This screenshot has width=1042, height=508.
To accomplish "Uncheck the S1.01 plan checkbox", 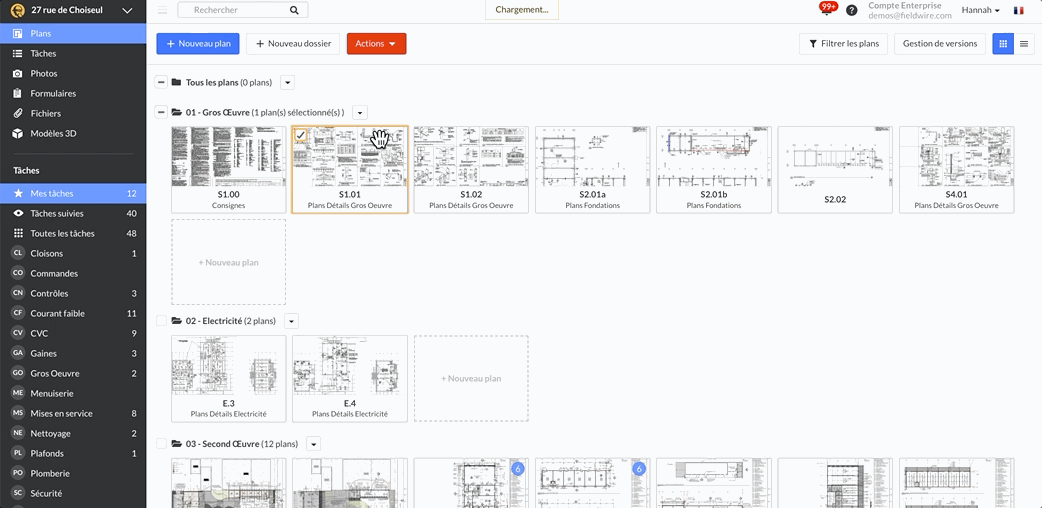I will click(x=300, y=135).
